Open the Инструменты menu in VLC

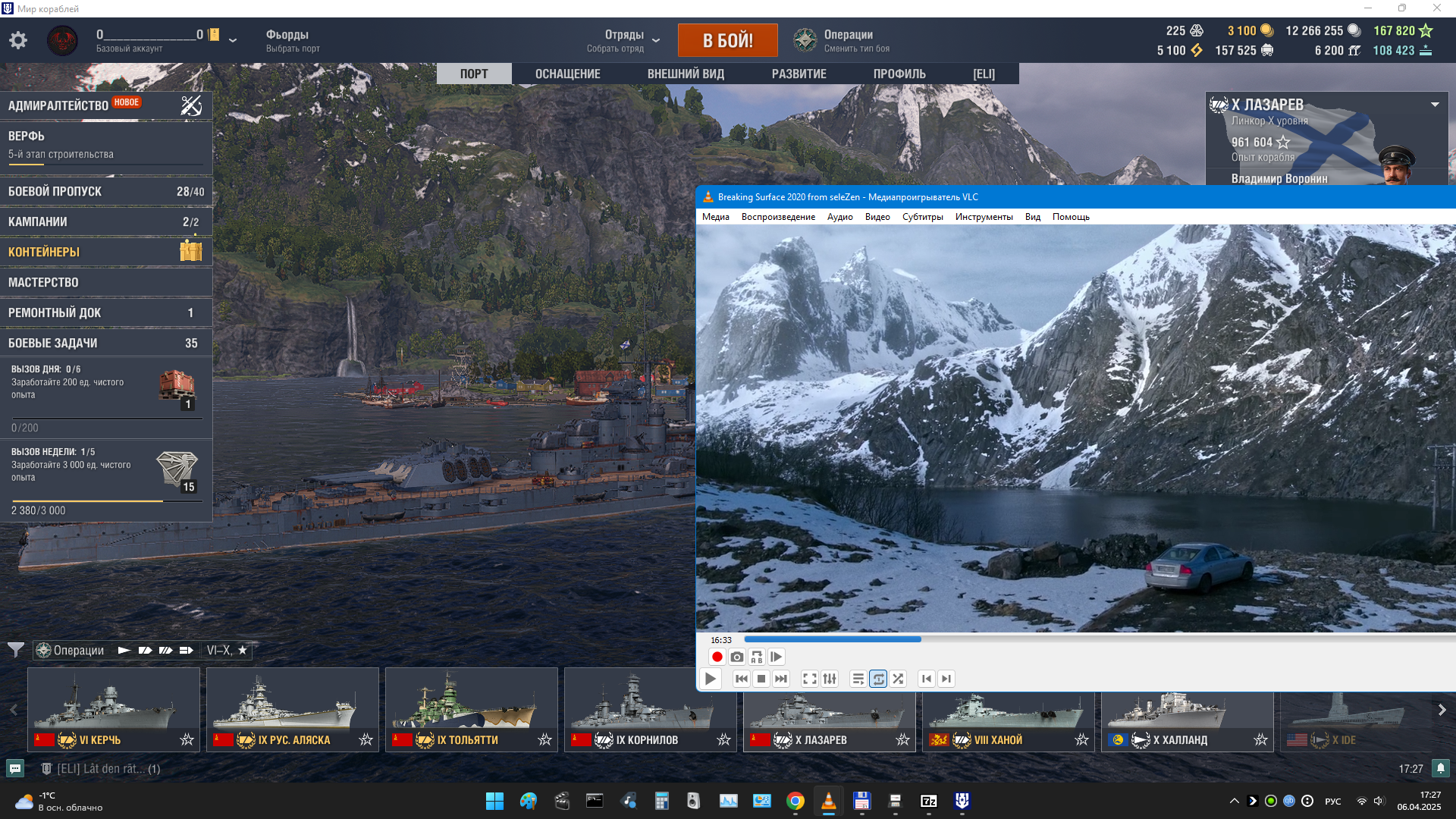(x=984, y=217)
